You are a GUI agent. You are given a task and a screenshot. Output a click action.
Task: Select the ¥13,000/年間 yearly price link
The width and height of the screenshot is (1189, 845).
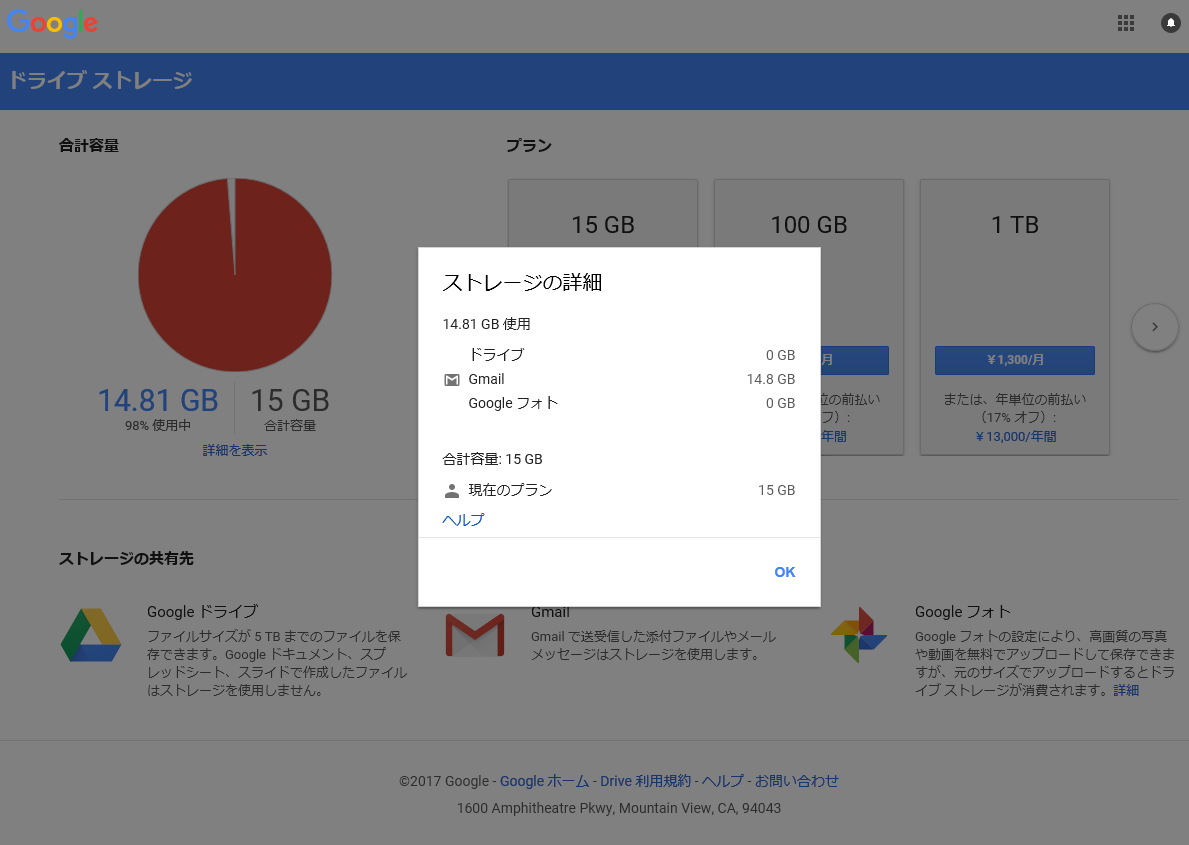[1016, 437]
